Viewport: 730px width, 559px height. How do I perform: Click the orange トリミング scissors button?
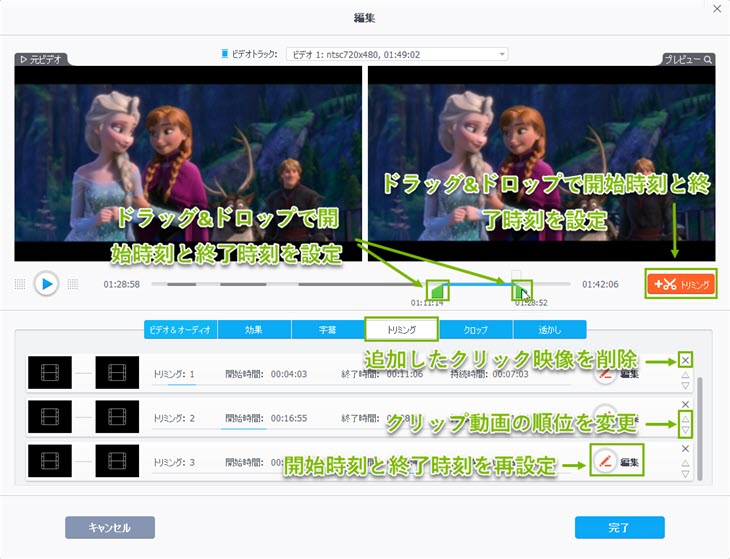pos(681,284)
